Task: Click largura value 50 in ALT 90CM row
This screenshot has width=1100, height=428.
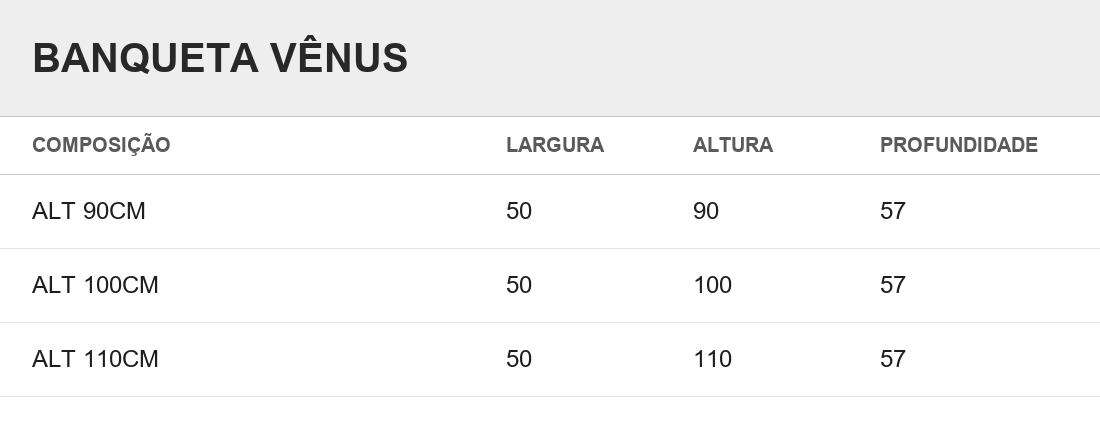Action: point(519,210)
